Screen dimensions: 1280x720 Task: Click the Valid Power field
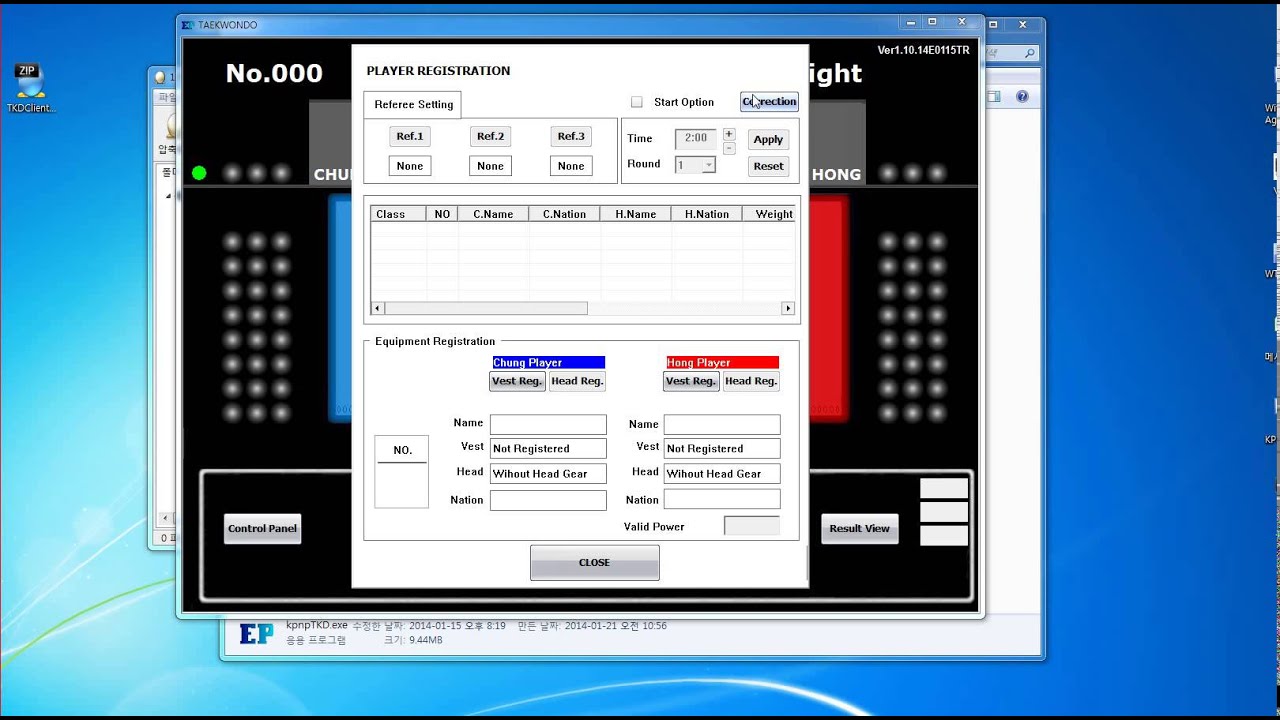point(751,526)
